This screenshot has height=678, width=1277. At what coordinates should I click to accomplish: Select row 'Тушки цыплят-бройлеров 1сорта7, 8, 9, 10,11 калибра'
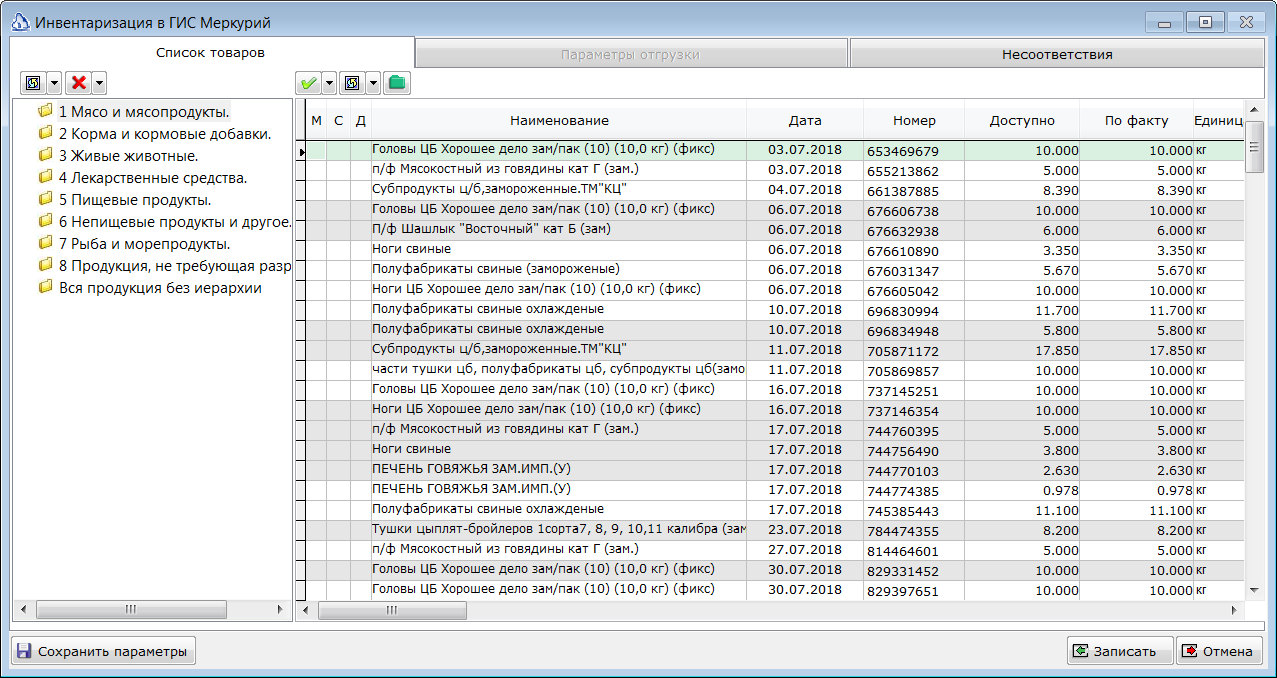pyautogui.click(x=774, y=530)
